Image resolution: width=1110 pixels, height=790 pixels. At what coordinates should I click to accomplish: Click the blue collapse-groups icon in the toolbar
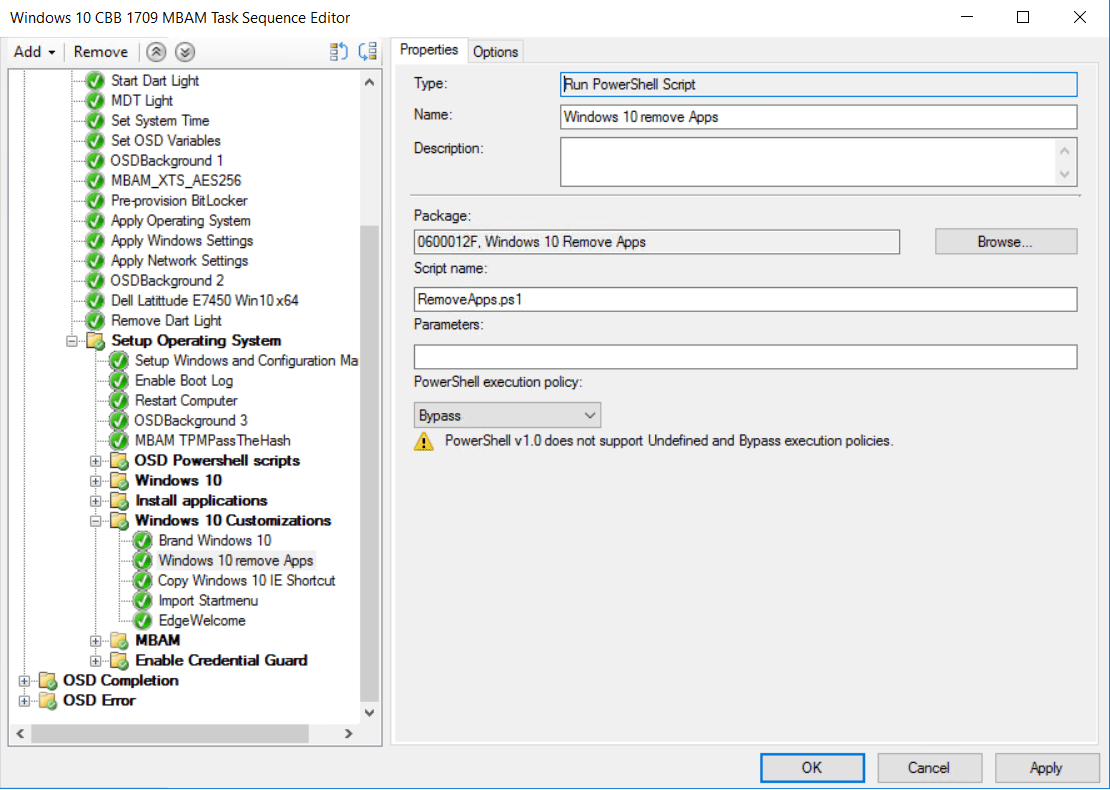pyautogui.click(x=338, y=51)
